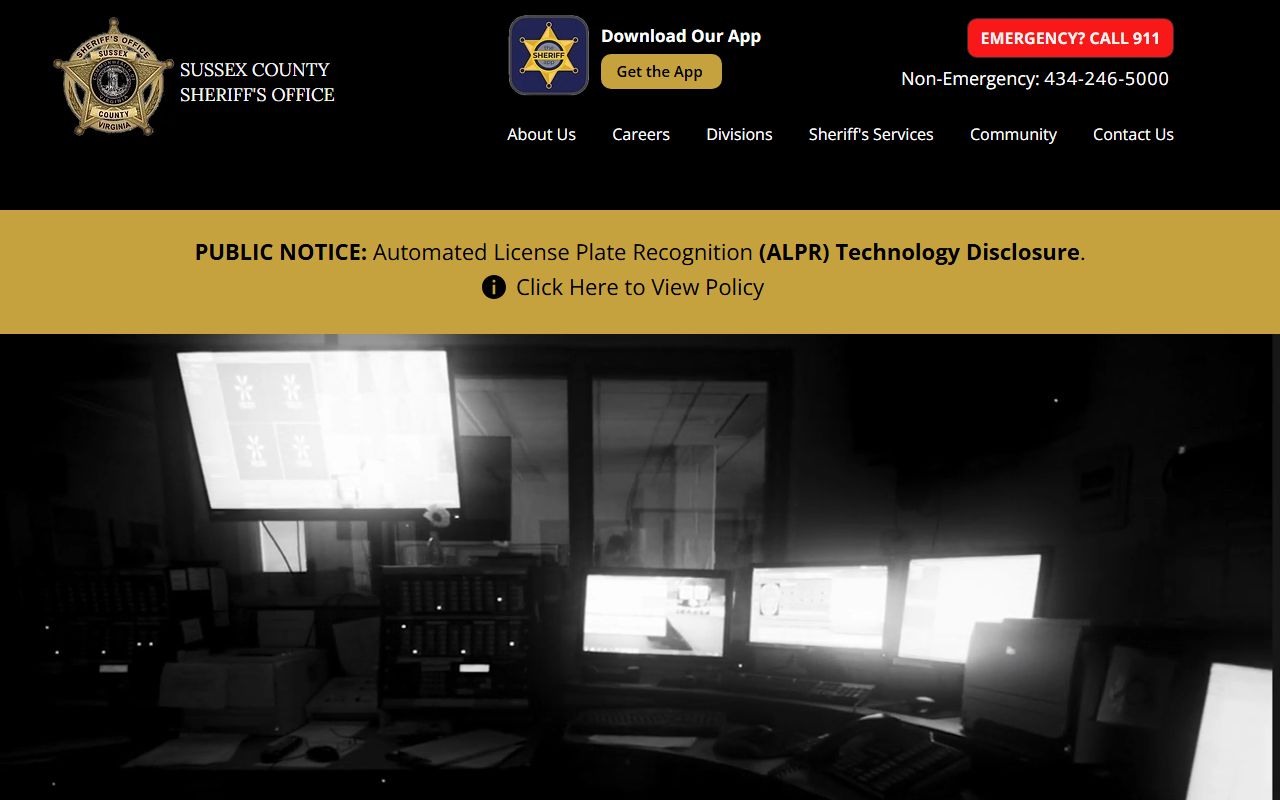
Task: Click the Sheriff app star icon
Action: (549, 55)
